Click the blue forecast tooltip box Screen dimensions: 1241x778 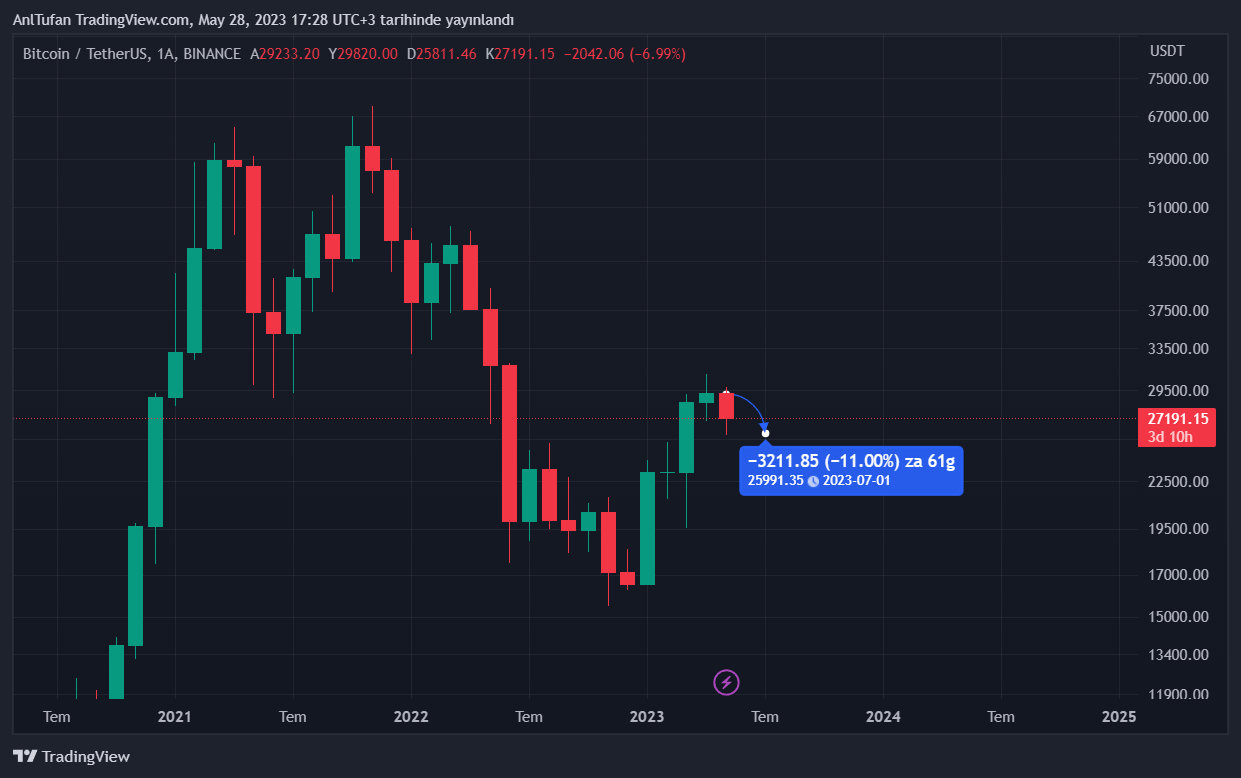pos(851,470)
